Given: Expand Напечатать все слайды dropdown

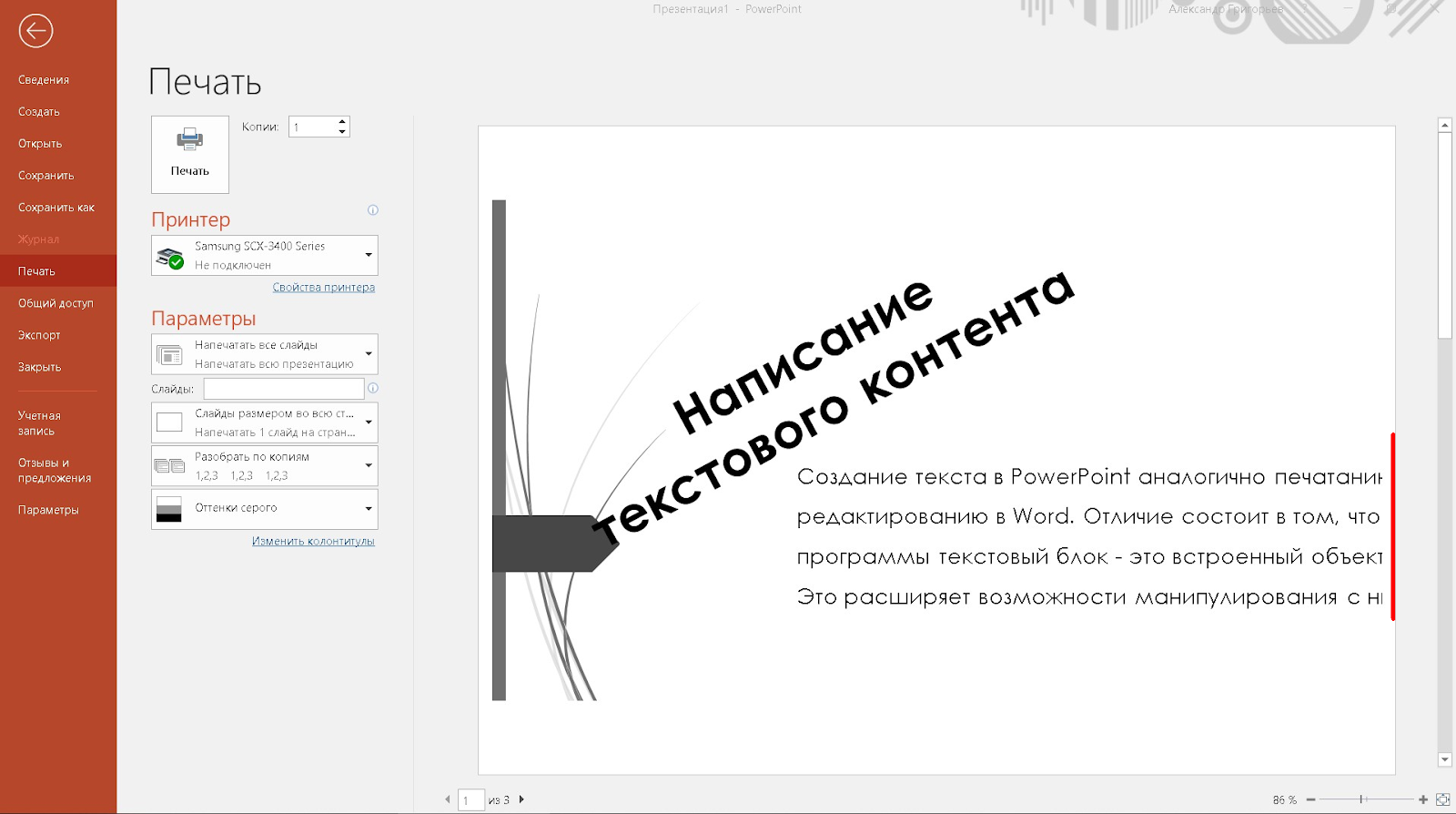Looking at the screenshot, I should click(x=265, y=354).
